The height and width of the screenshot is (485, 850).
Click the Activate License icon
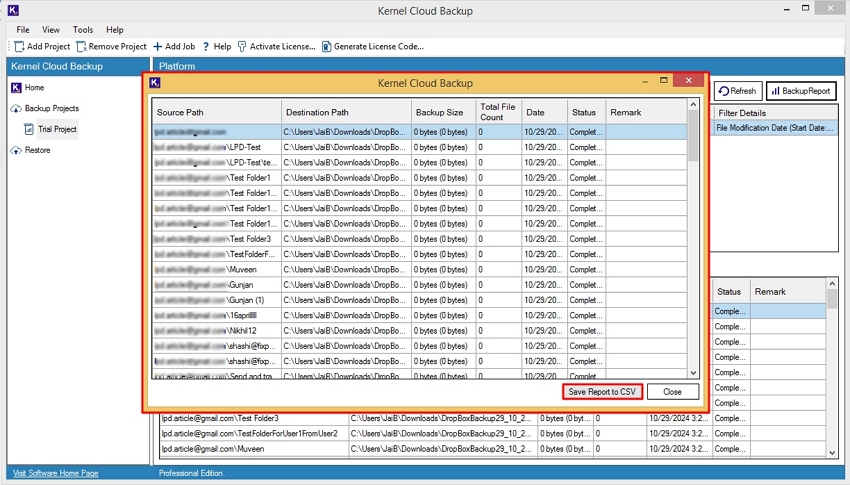click(242, 47)
